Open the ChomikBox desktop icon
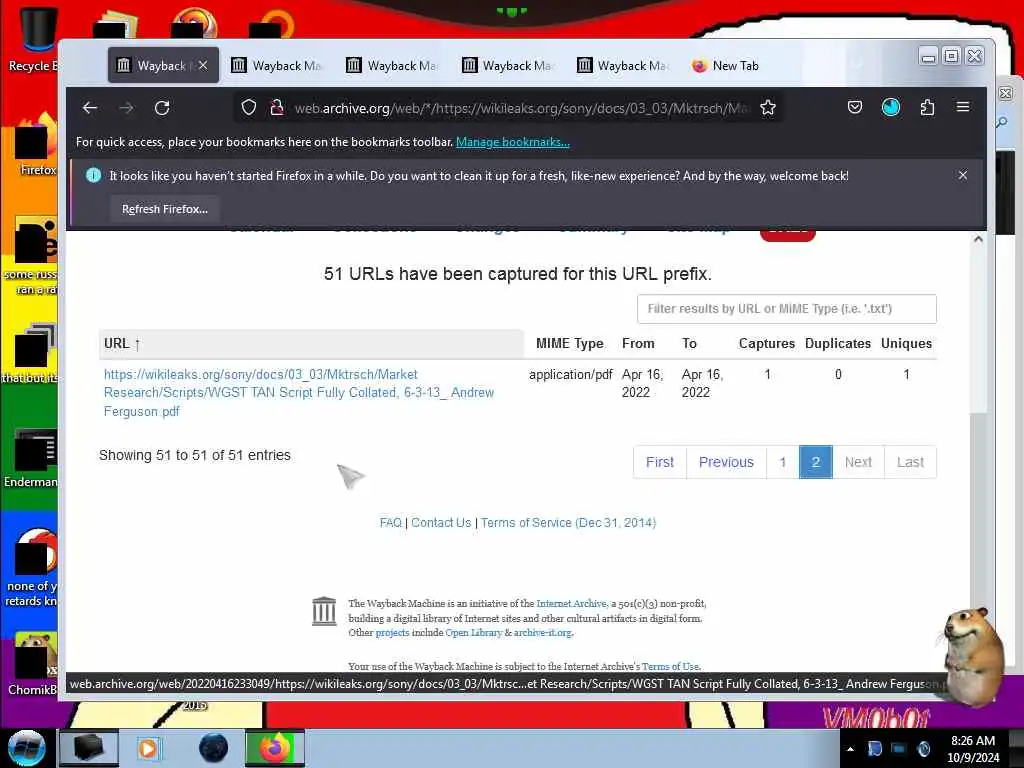 click(33, 664)
